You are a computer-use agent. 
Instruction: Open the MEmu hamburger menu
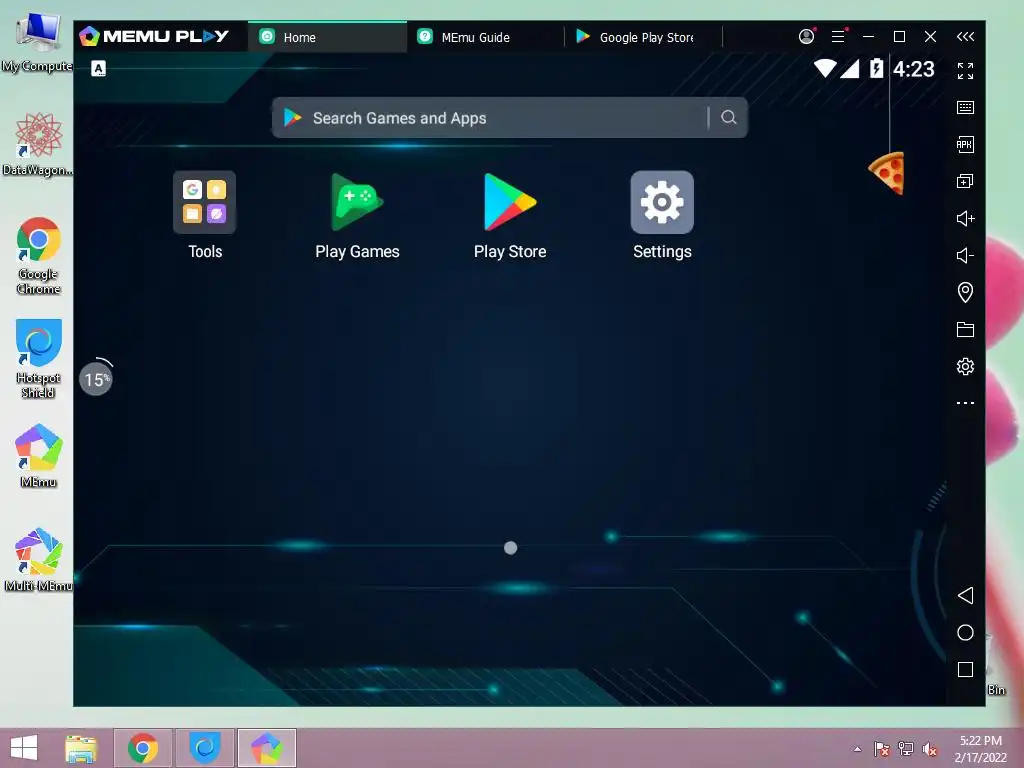click(x=838, y=37)
